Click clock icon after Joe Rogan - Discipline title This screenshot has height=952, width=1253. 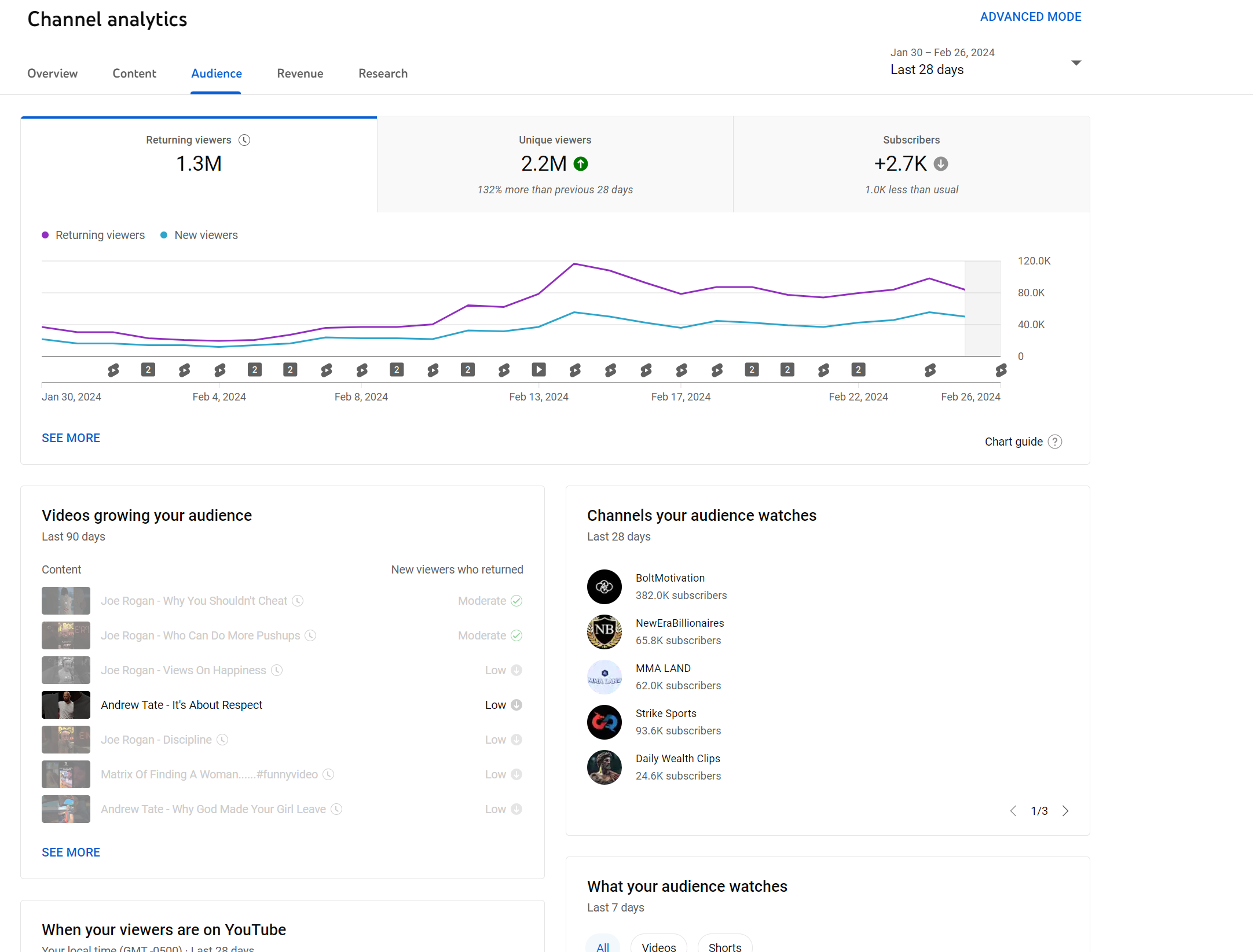[222, 740]
